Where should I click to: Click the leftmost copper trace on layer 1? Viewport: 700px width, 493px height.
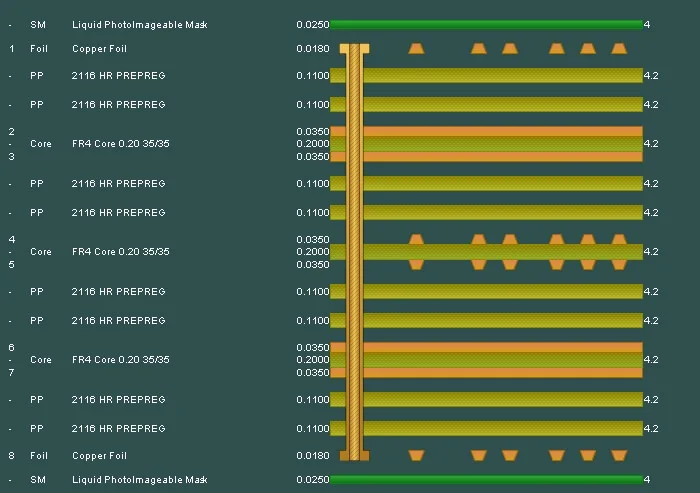(x=416, y=48)
